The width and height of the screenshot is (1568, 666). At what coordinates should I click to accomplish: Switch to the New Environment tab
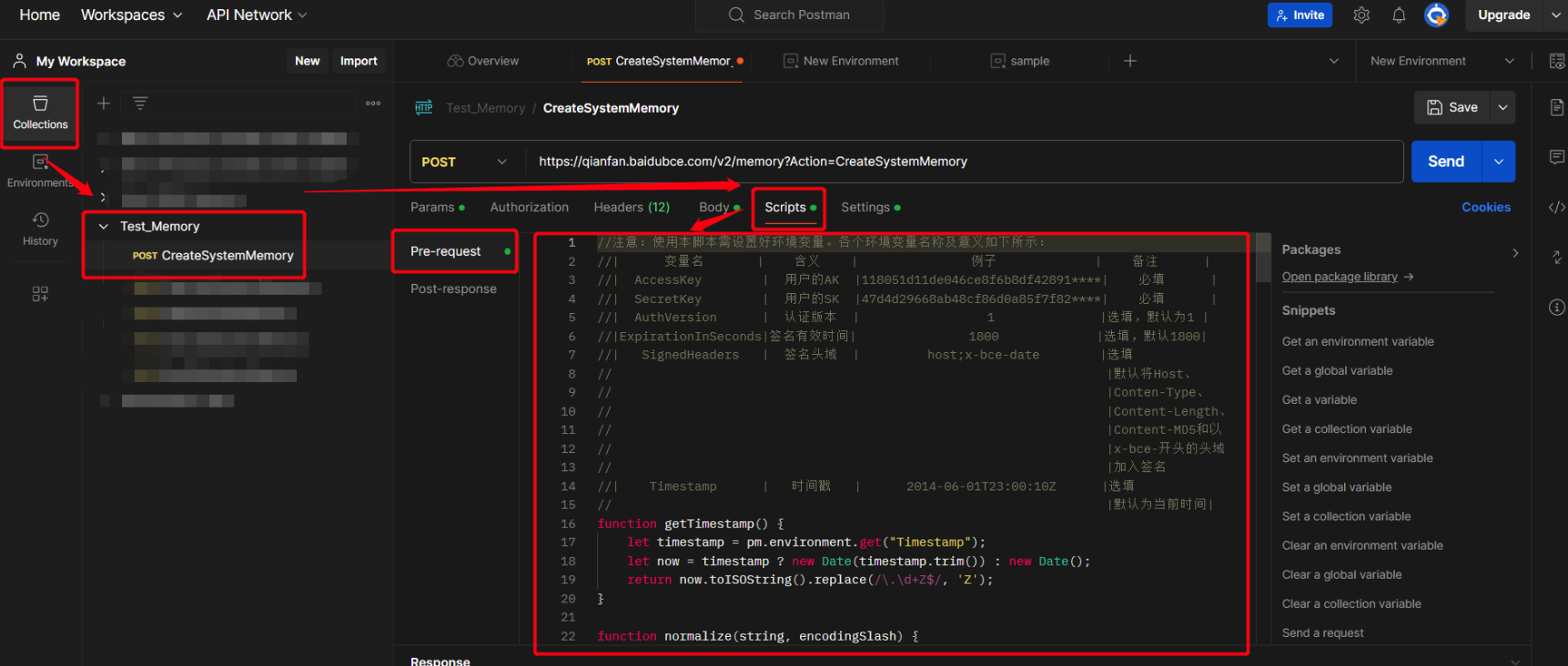[x=842, y=61]
